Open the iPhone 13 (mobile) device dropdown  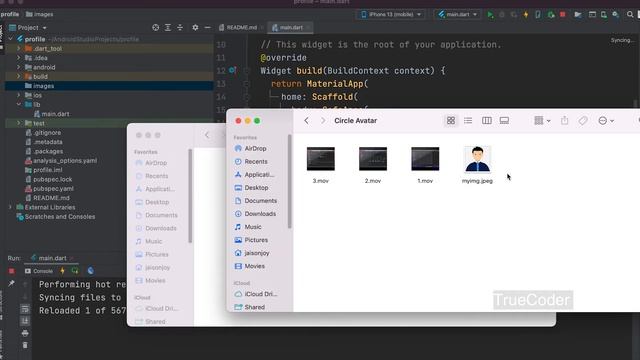tap(391, 15)
